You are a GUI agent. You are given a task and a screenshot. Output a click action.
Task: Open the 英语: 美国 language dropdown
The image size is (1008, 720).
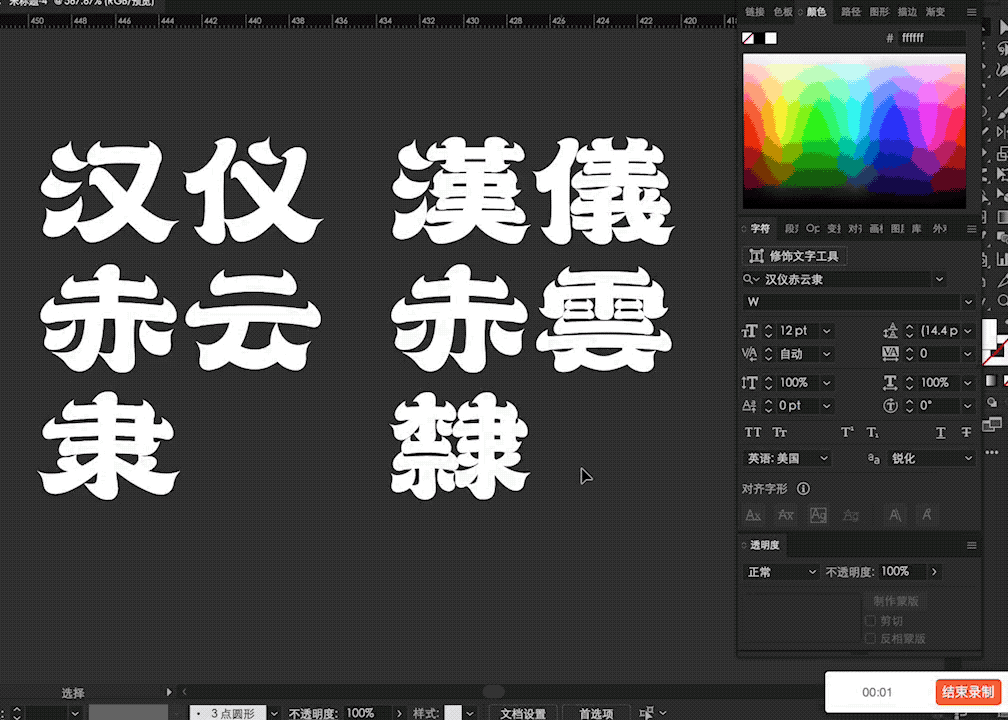click(x=787, y=458)
